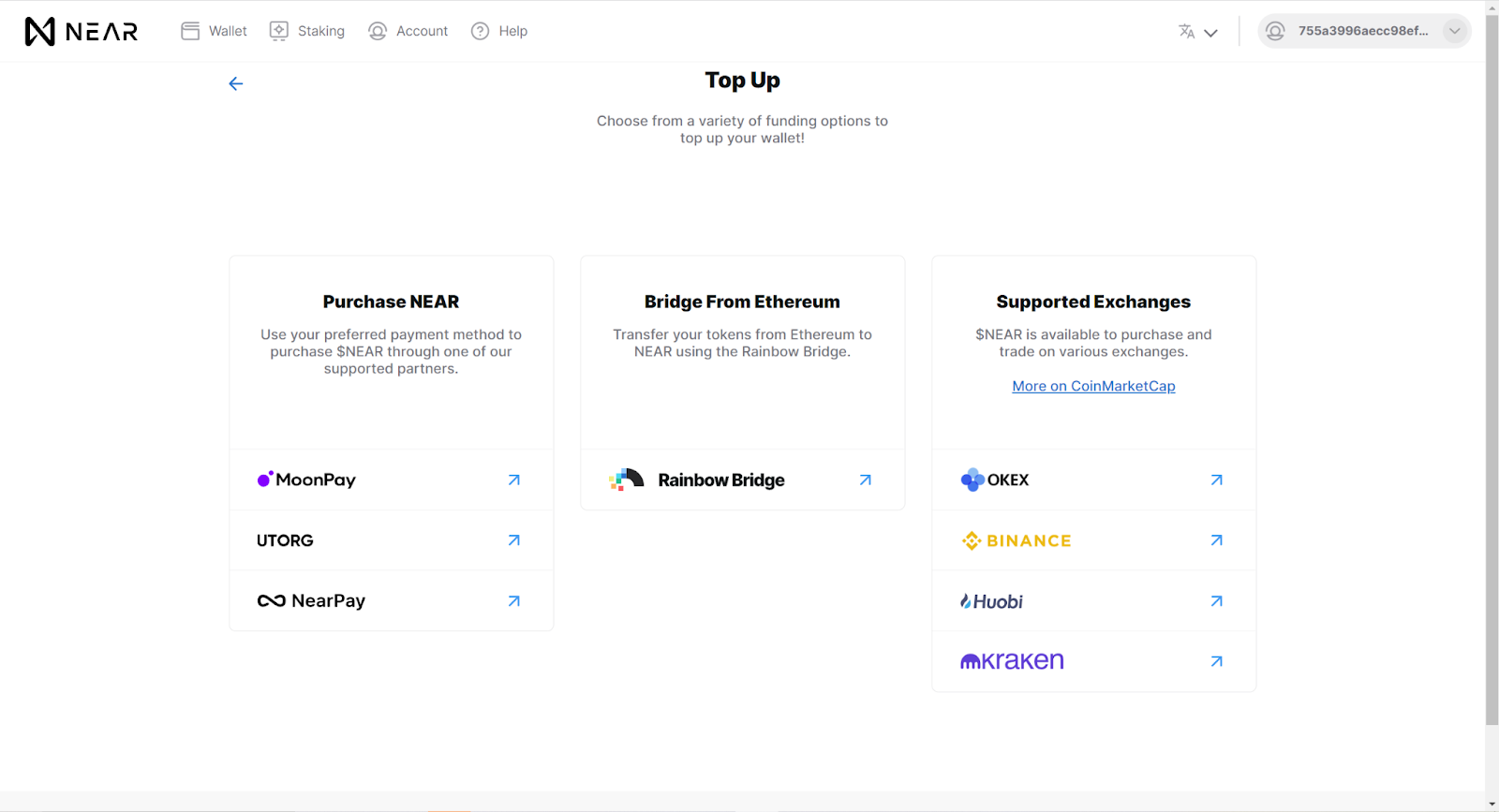Select the Rainbow Bridge option
Image resolution: width=1499 pixels, height=812 pixels.
tap(721, 480)
